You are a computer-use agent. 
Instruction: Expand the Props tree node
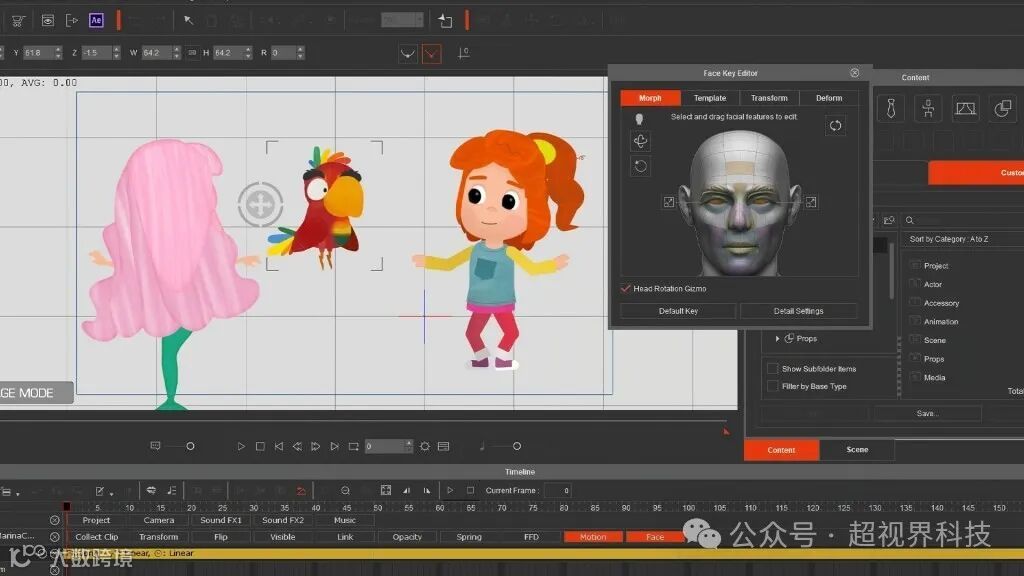pyautogui.click(x=778, y=339)
